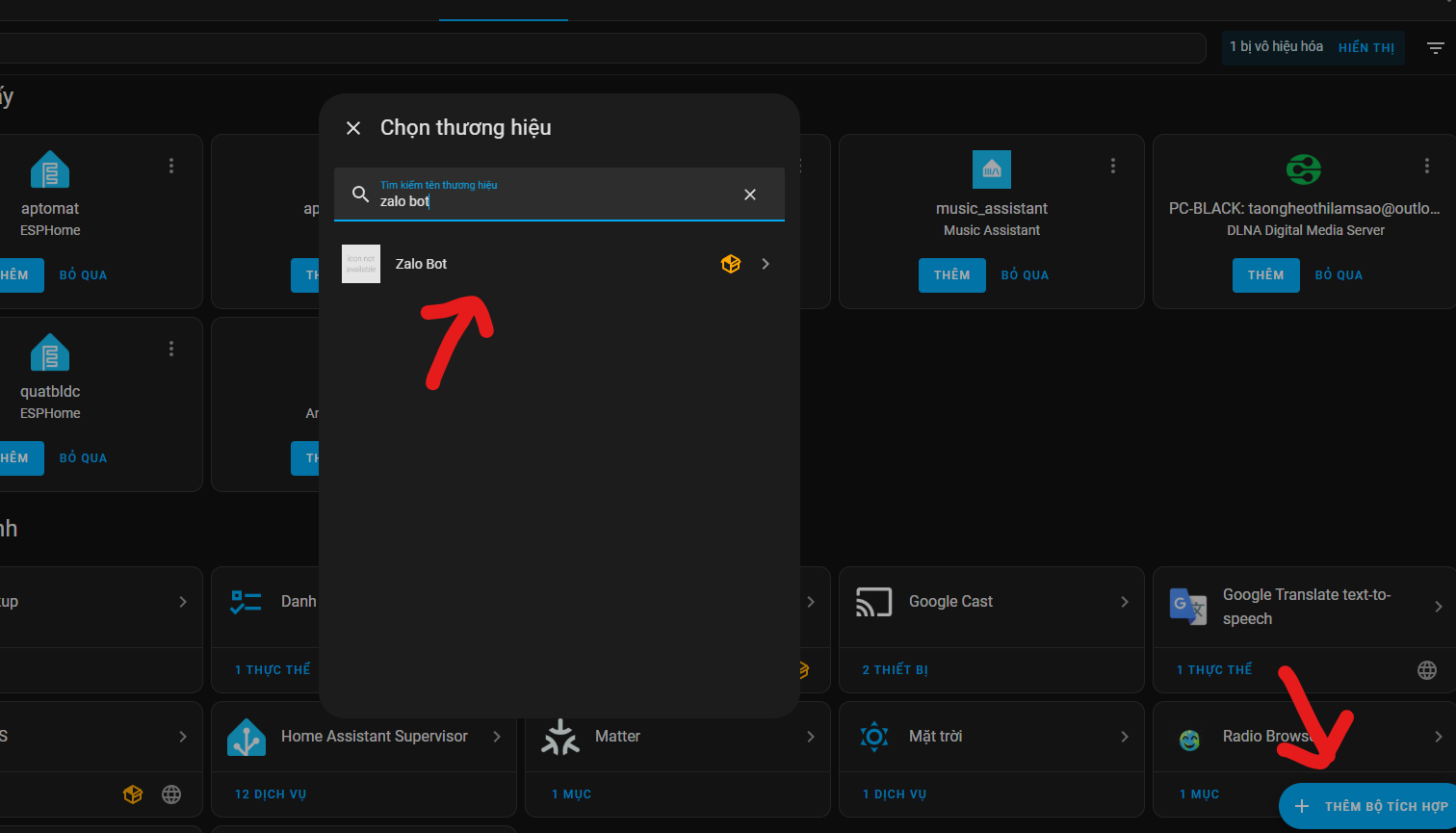Click BỎ QUA on the aptomat card
The image size is (1456, 833).
tap(83, 275)
